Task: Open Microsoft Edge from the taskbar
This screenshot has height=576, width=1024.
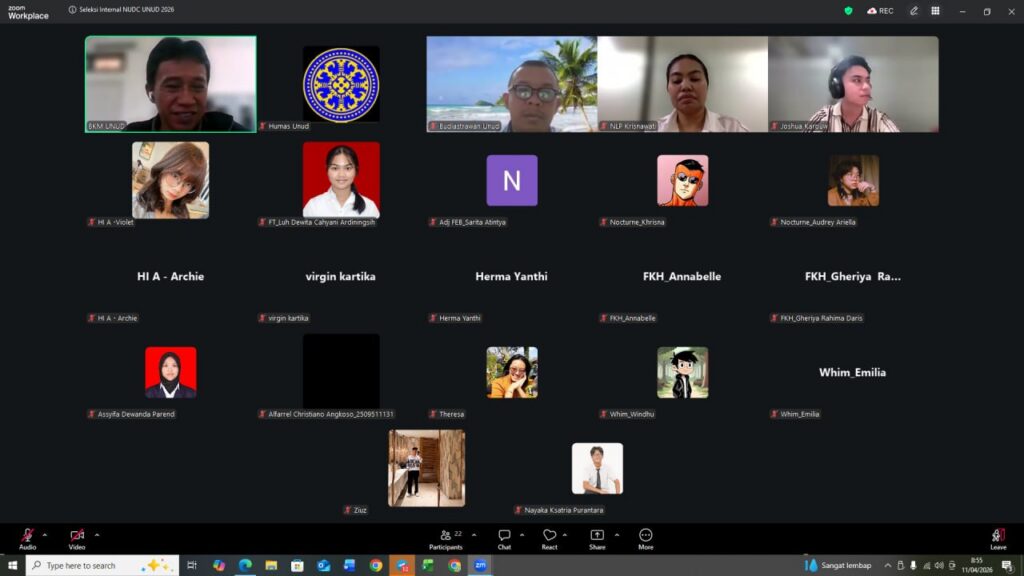Action: point(245,565)
